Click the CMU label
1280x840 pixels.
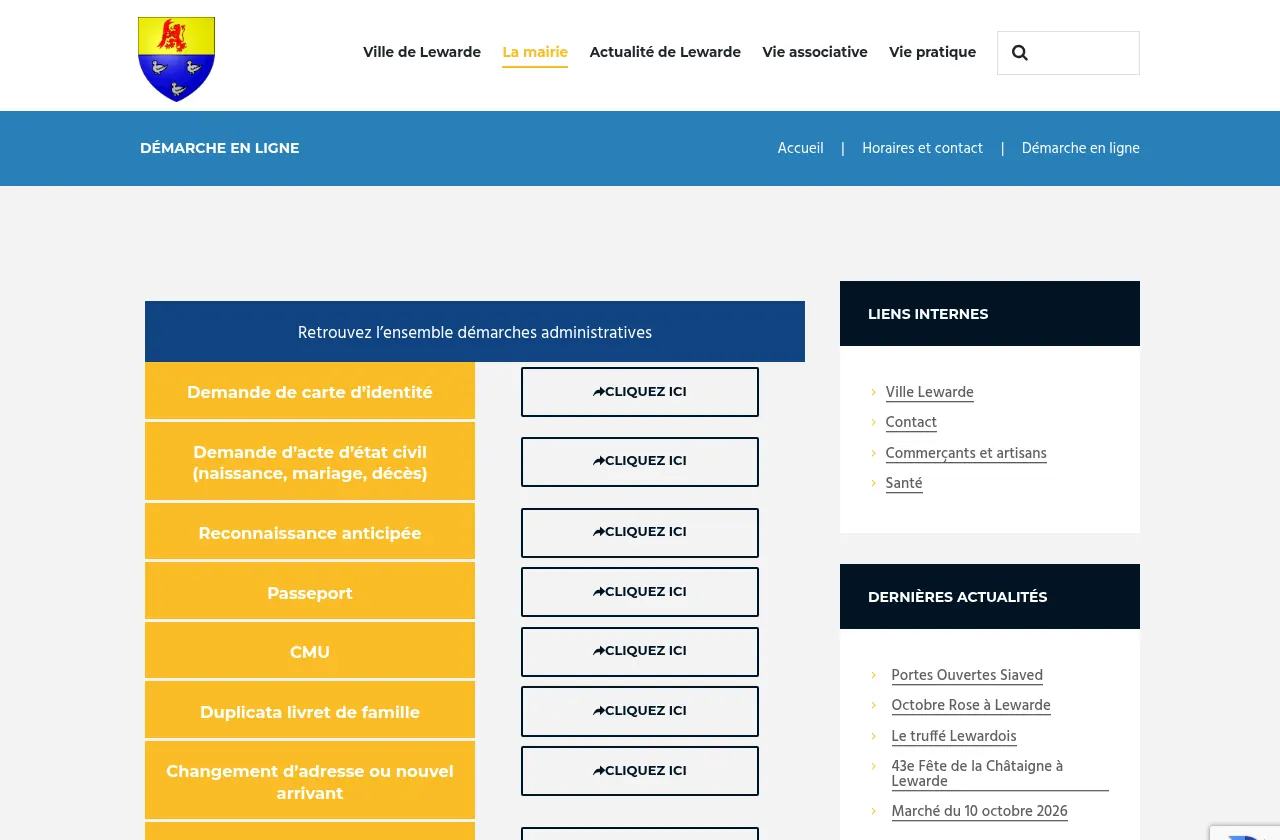310,652
